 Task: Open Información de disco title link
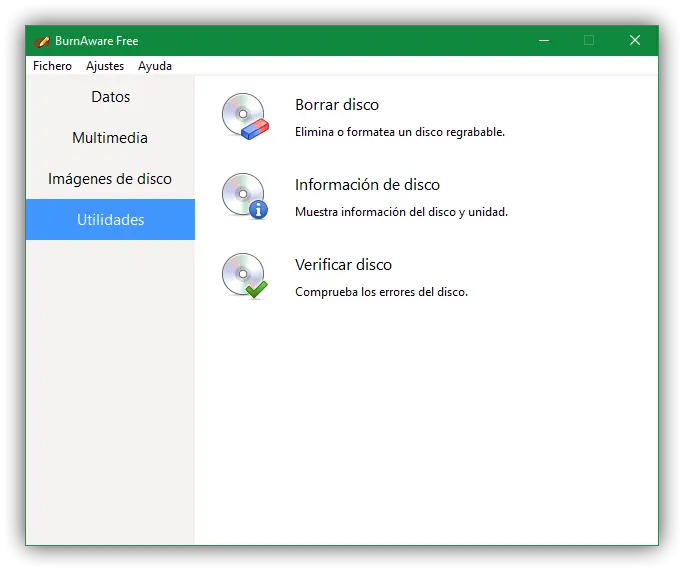tap(367, 185)
